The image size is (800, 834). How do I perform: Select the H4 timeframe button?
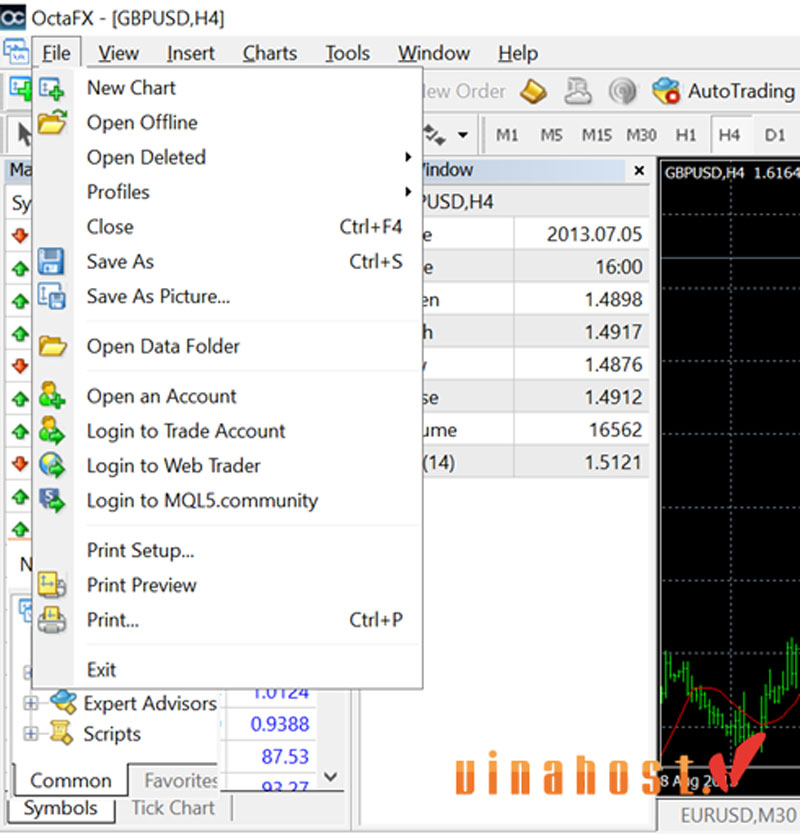[x=729, y=135]
